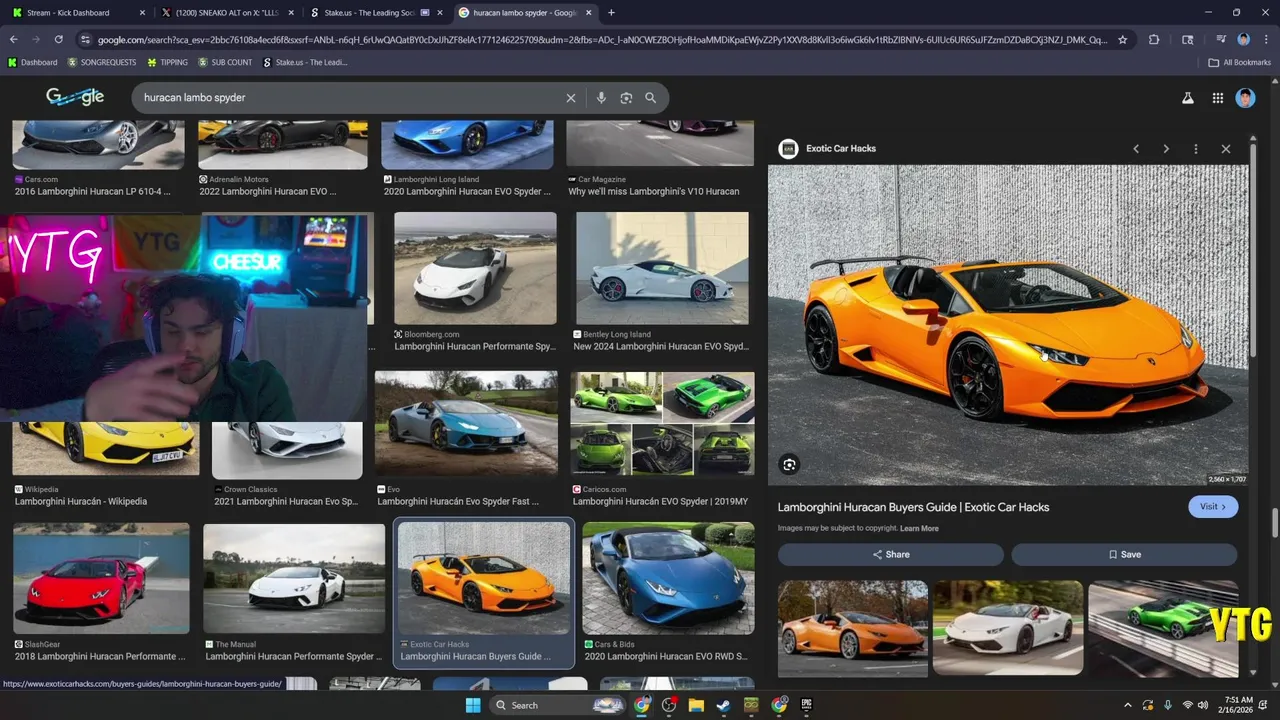This screenshot has width=1280, height=720.
Task: Open the Google apps grid icon
Action: click(x=1217, y=98)
